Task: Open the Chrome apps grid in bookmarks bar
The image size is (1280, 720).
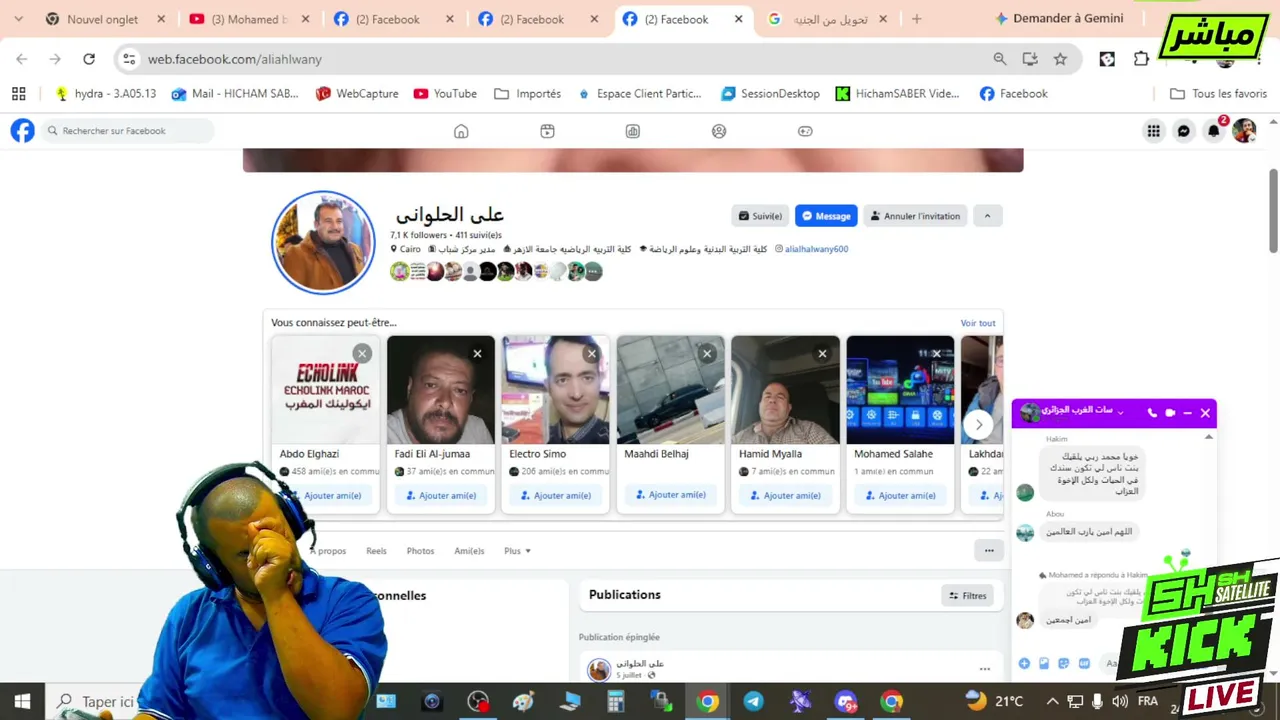Action: pos(18,93)
